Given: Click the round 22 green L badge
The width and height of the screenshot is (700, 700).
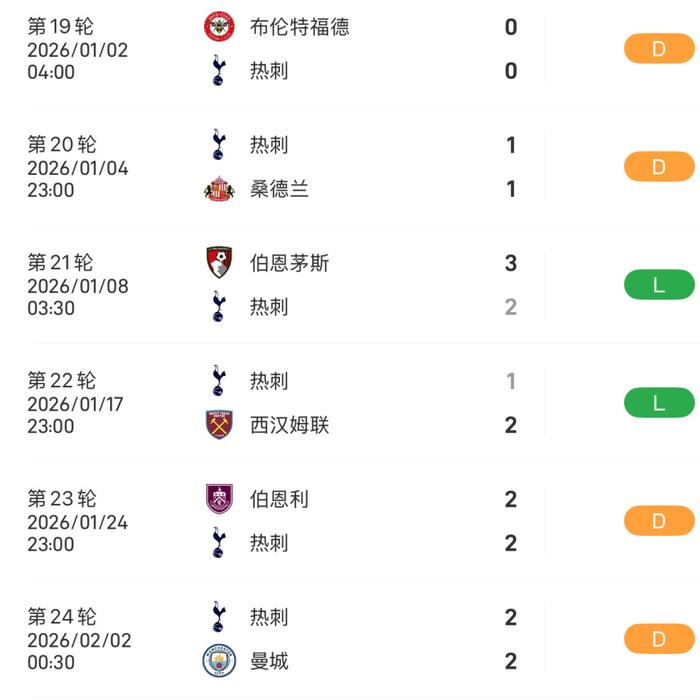Looking at the screenshot, I should [x=658, y=403].
